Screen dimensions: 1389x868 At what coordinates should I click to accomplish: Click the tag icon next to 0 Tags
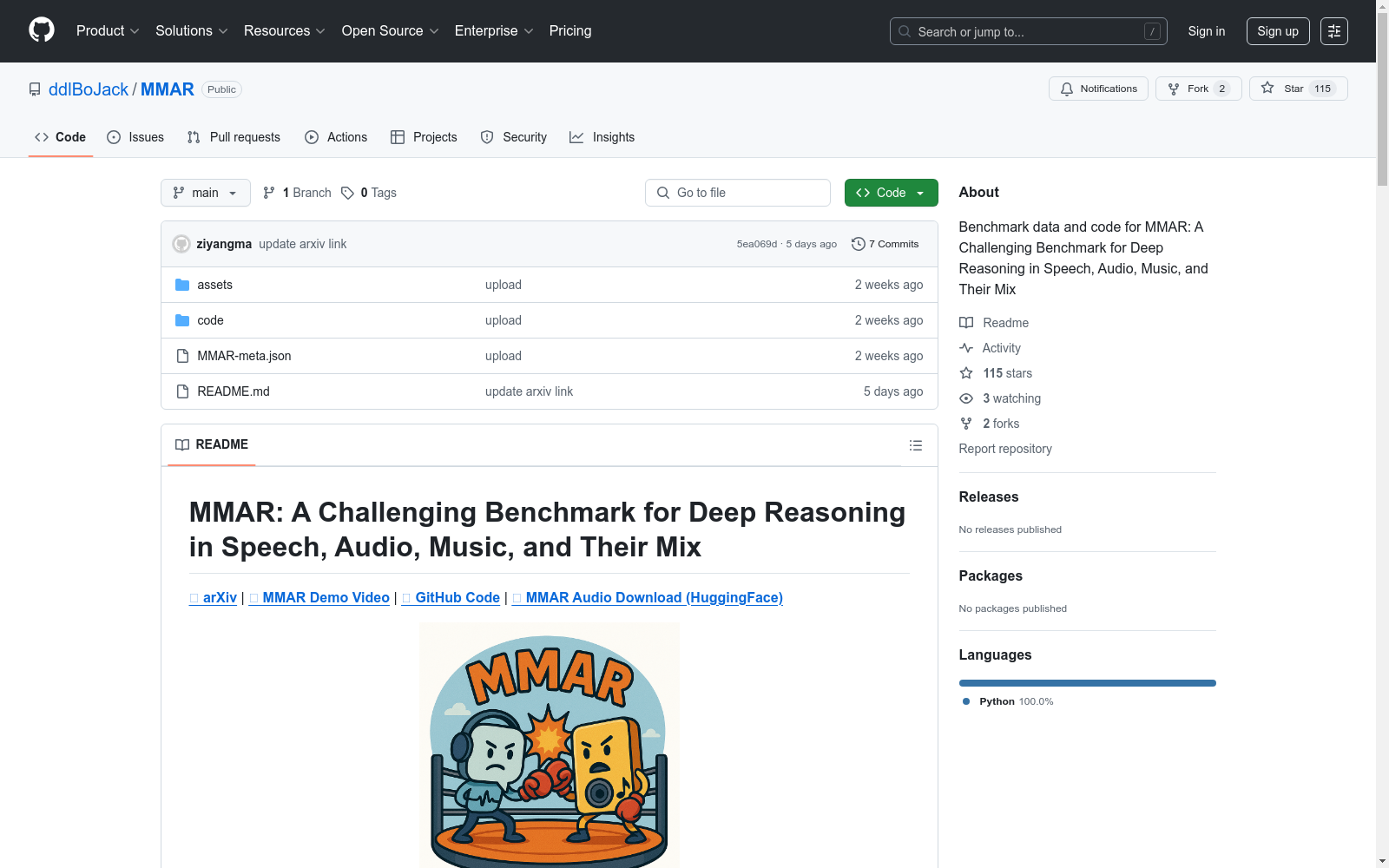point(347,193)
